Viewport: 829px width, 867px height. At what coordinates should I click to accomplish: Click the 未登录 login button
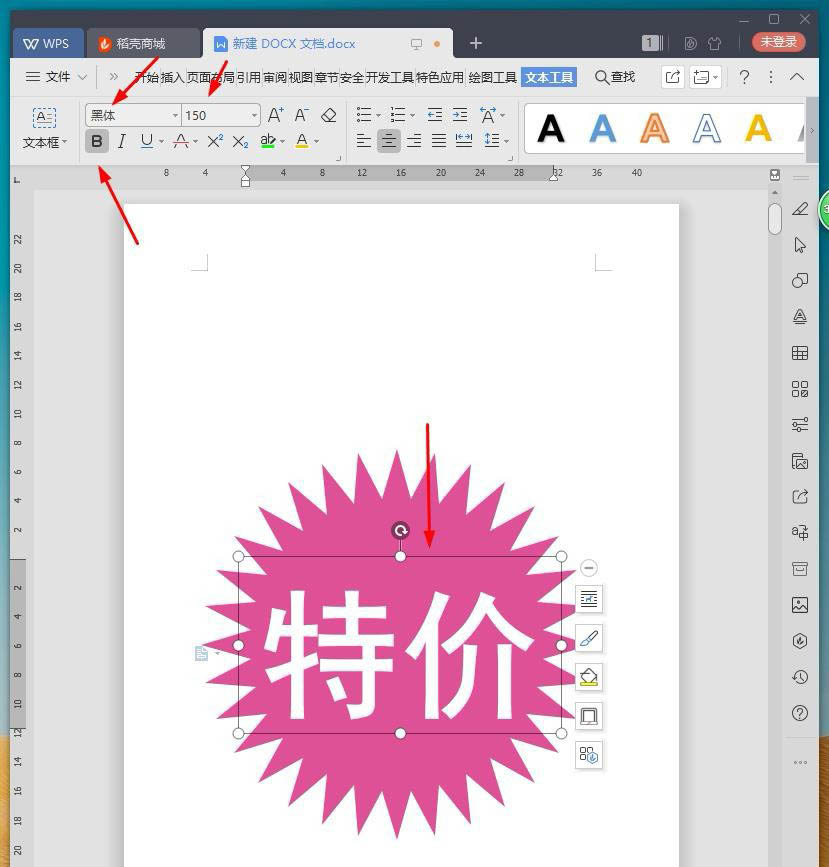778,42
